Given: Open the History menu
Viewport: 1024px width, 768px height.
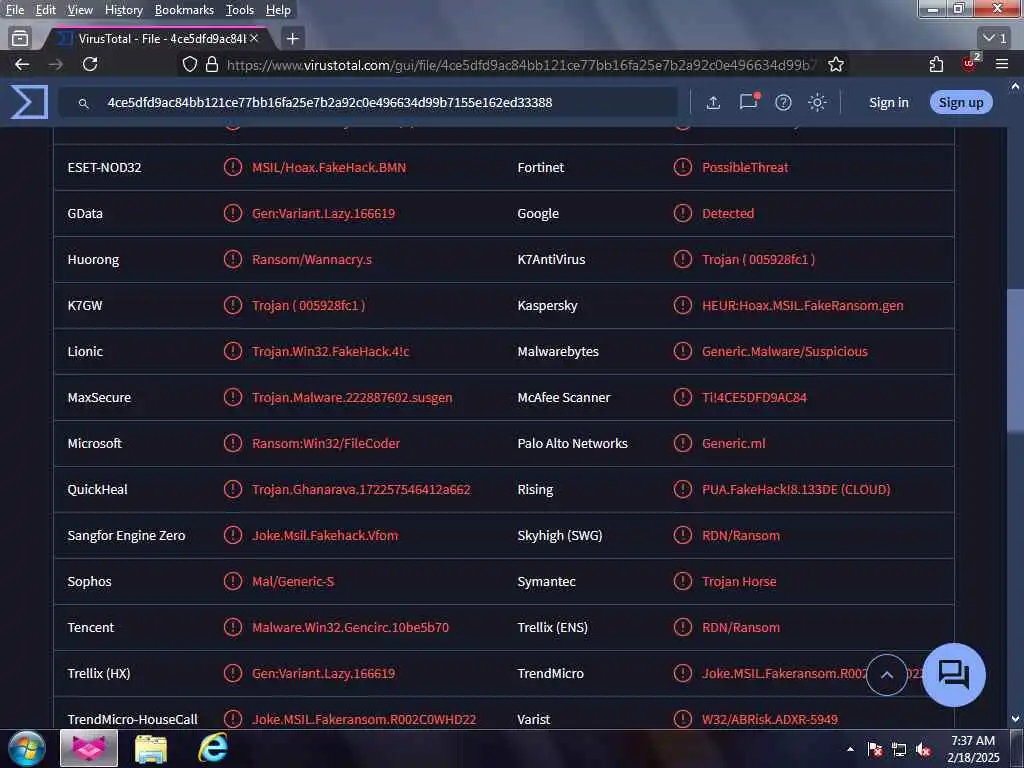Looking at the screenshot, I should pyautogui.click(x=123, y=10).
